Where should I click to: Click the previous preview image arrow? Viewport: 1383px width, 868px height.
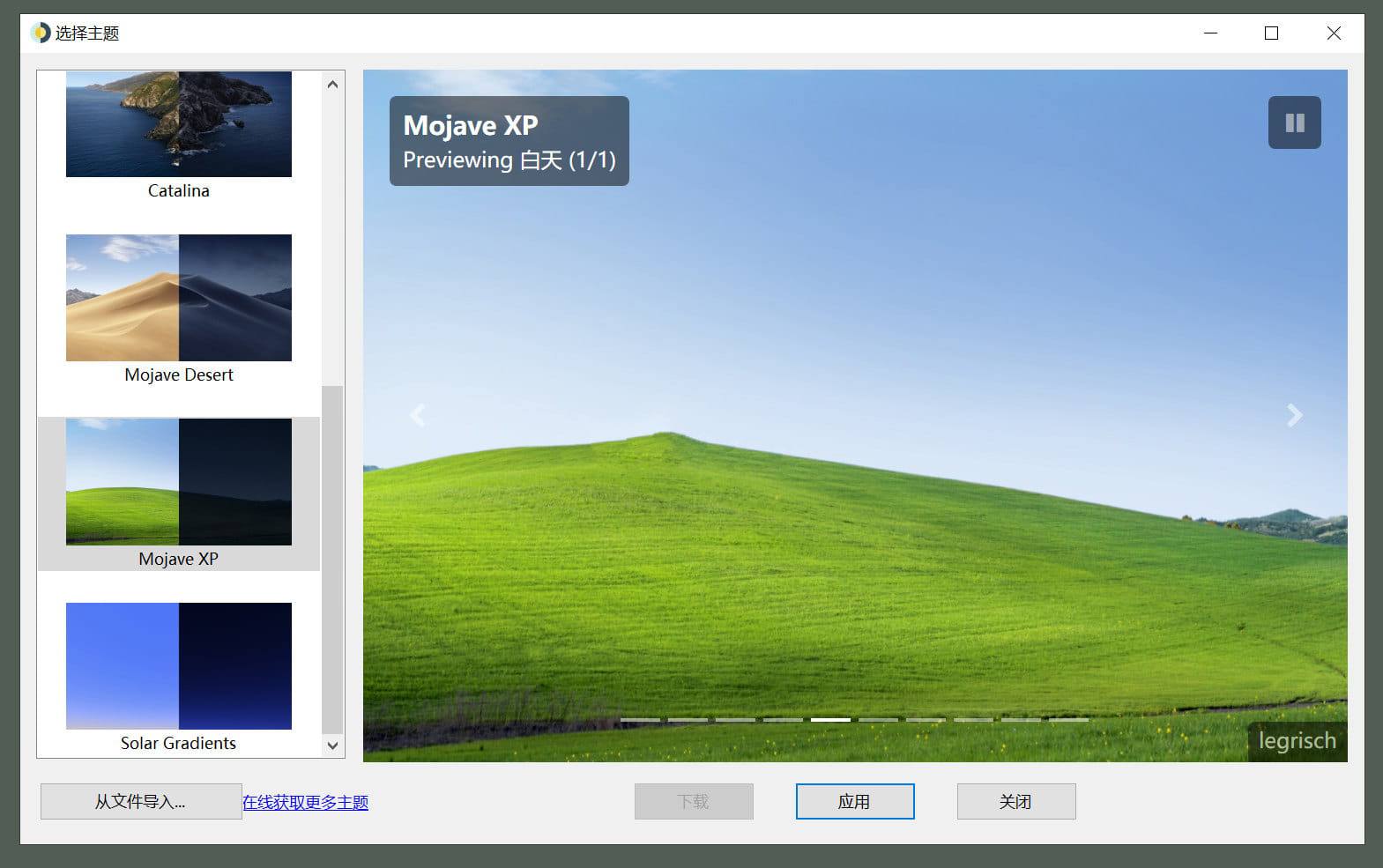coord(418,415)
